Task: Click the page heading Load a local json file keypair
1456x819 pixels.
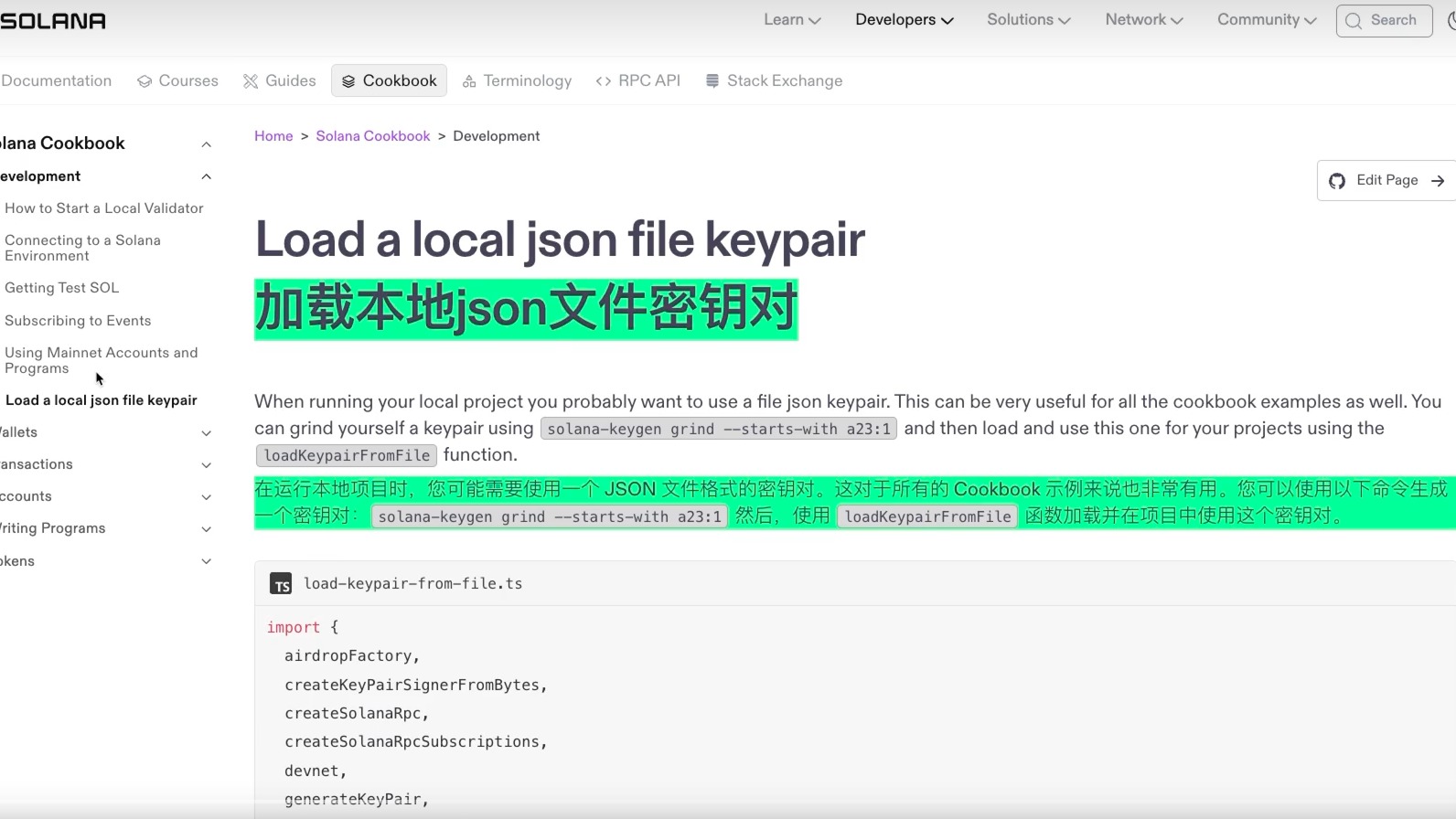Action: (x=560, y=239)
